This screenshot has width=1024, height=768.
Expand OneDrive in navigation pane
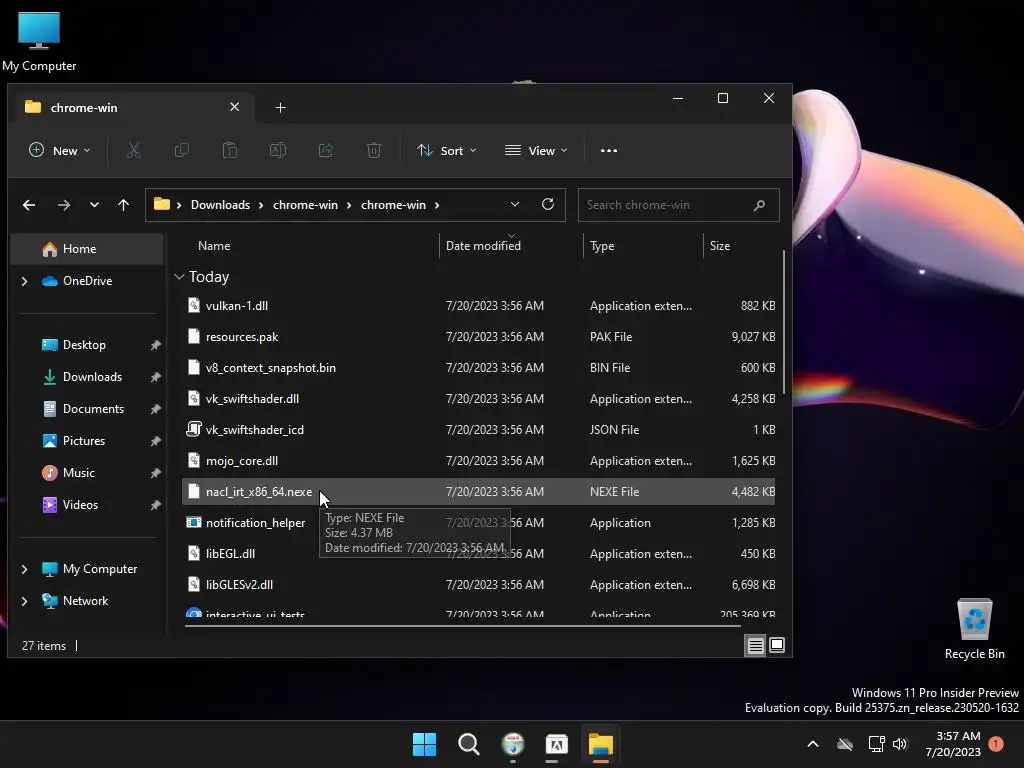(x=25, y=281)
